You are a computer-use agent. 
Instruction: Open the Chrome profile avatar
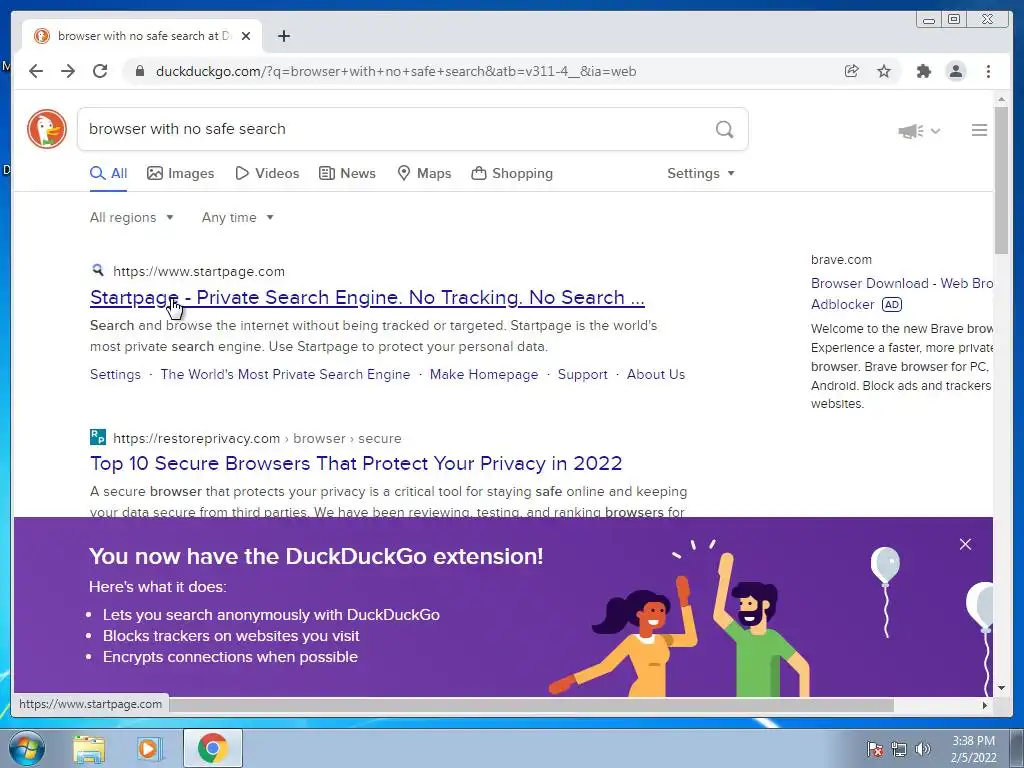point(955,71)
